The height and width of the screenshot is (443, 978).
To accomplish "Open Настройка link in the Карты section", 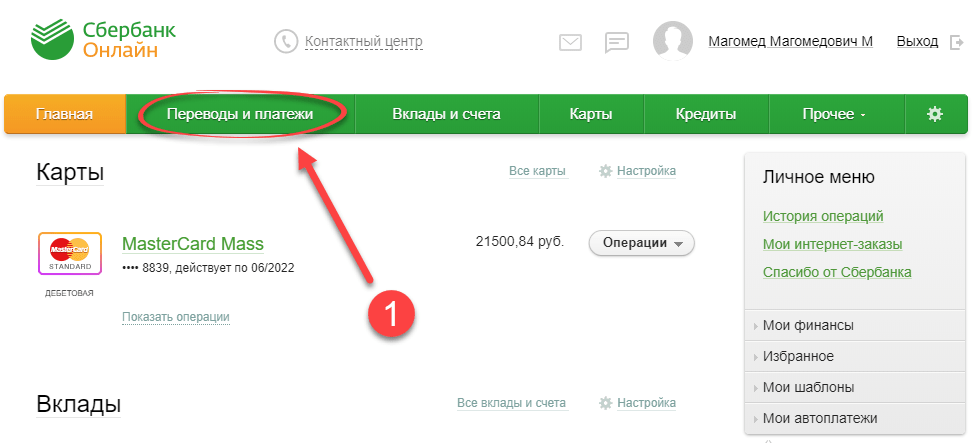I will tap(646, 171).
